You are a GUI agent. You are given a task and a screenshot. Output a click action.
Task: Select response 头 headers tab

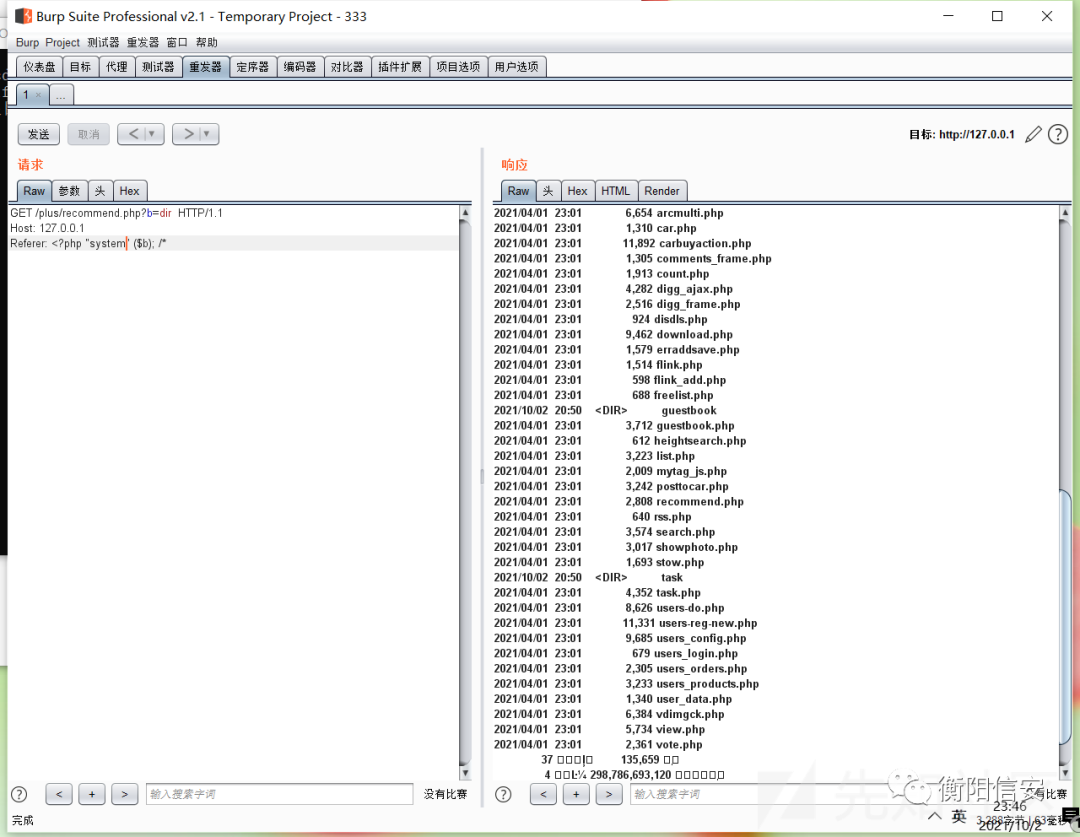pyautogui.click(x=548, y=191)
